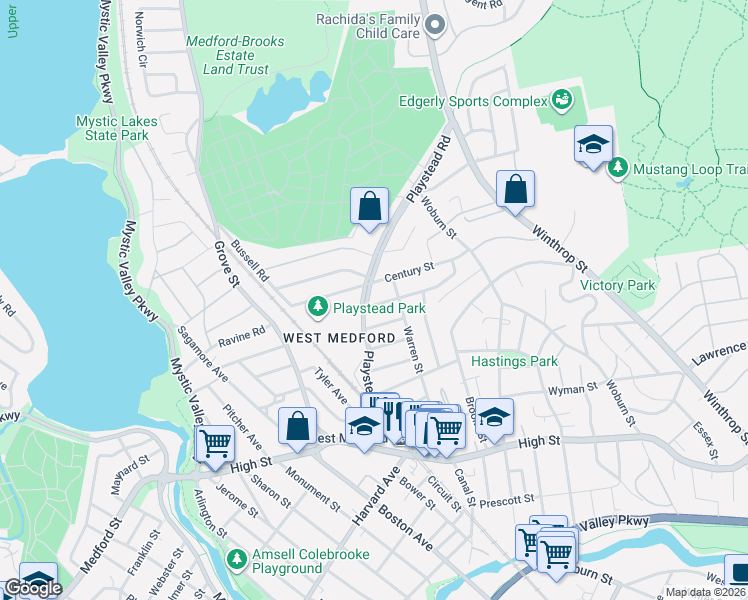748x600 pixels.
Task: Click the Boston Ave road label
Action: (405, 528)
